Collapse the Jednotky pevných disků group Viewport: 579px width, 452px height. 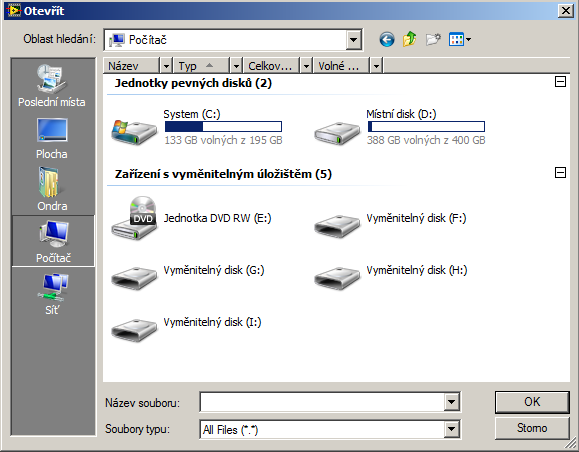[x=560, y=82]
